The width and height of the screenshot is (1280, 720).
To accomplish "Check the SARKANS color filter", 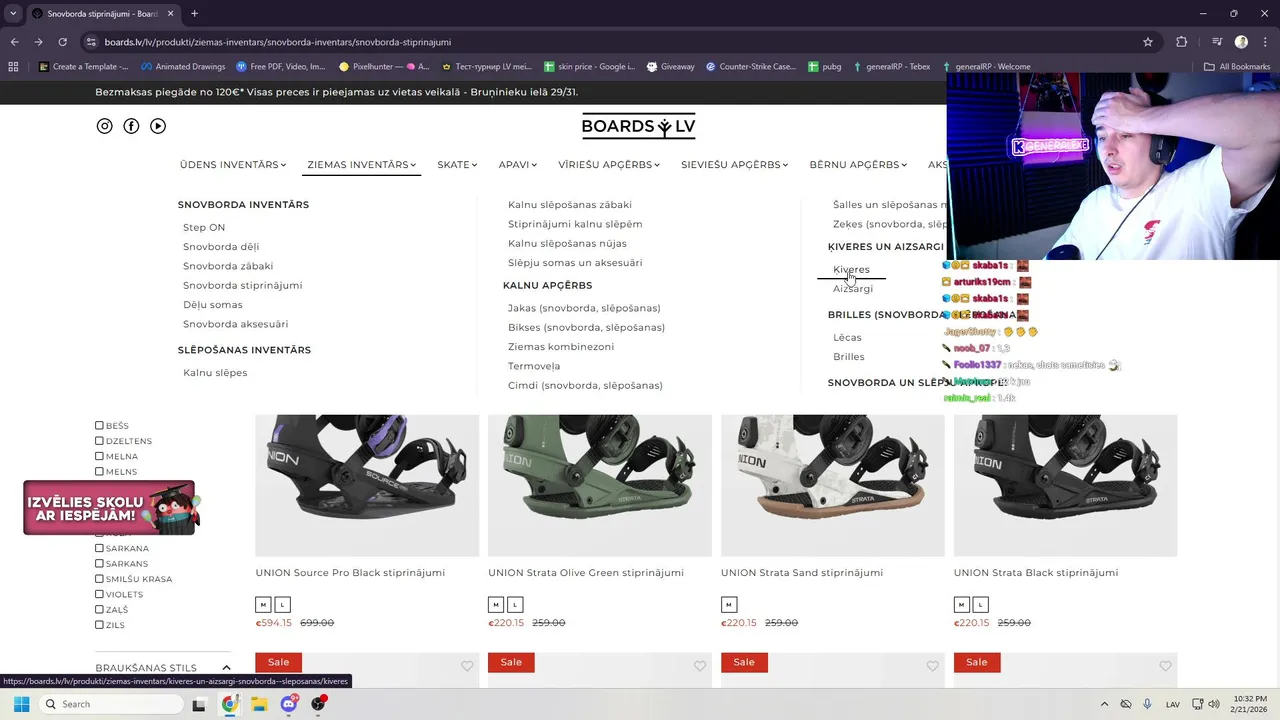I will point(99,563).
